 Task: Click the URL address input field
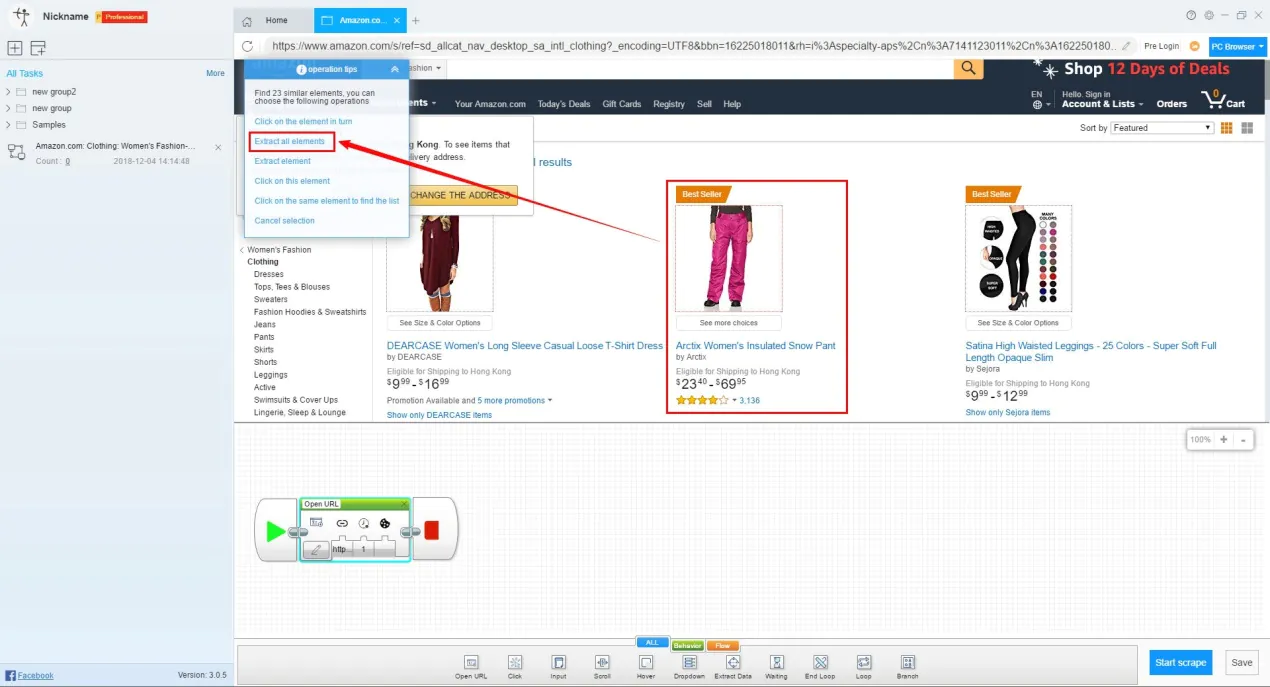pyautogui.click(x=693, y=46)
